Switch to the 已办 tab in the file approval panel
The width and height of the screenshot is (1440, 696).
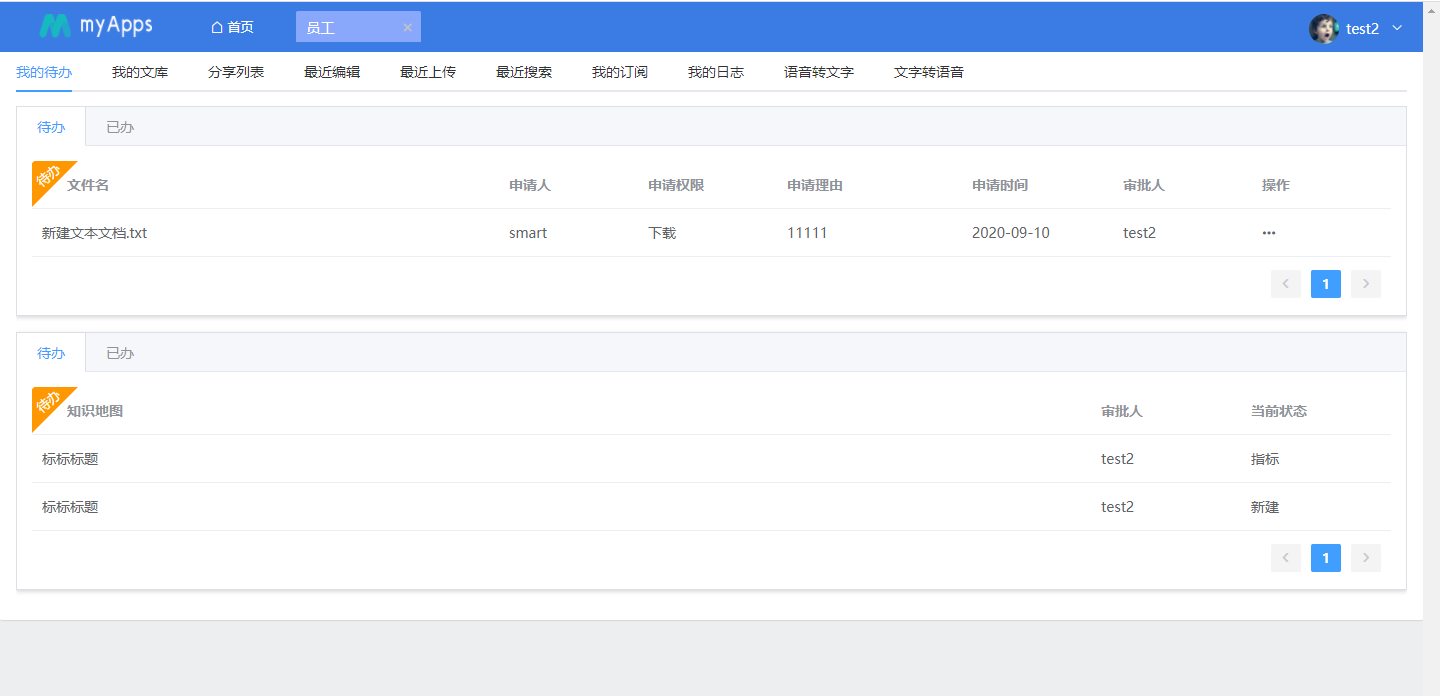118,127
